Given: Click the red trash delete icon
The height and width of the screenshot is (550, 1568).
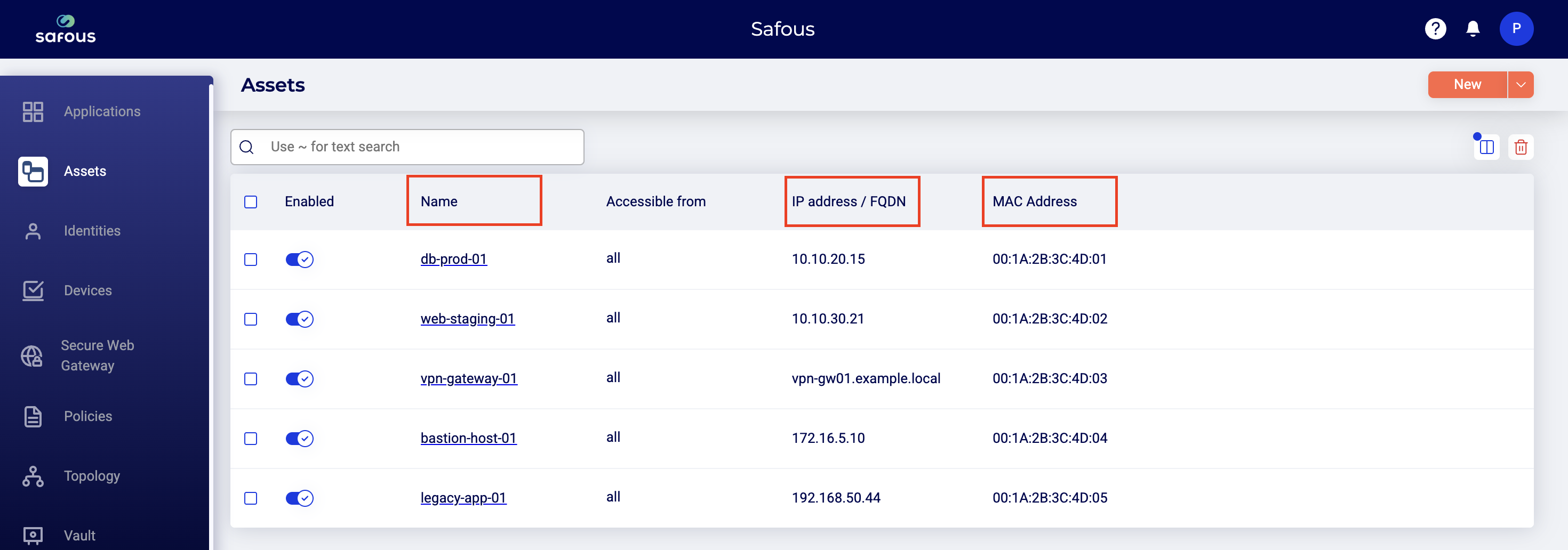Looking at the screenshot, I should [1521, 147].
